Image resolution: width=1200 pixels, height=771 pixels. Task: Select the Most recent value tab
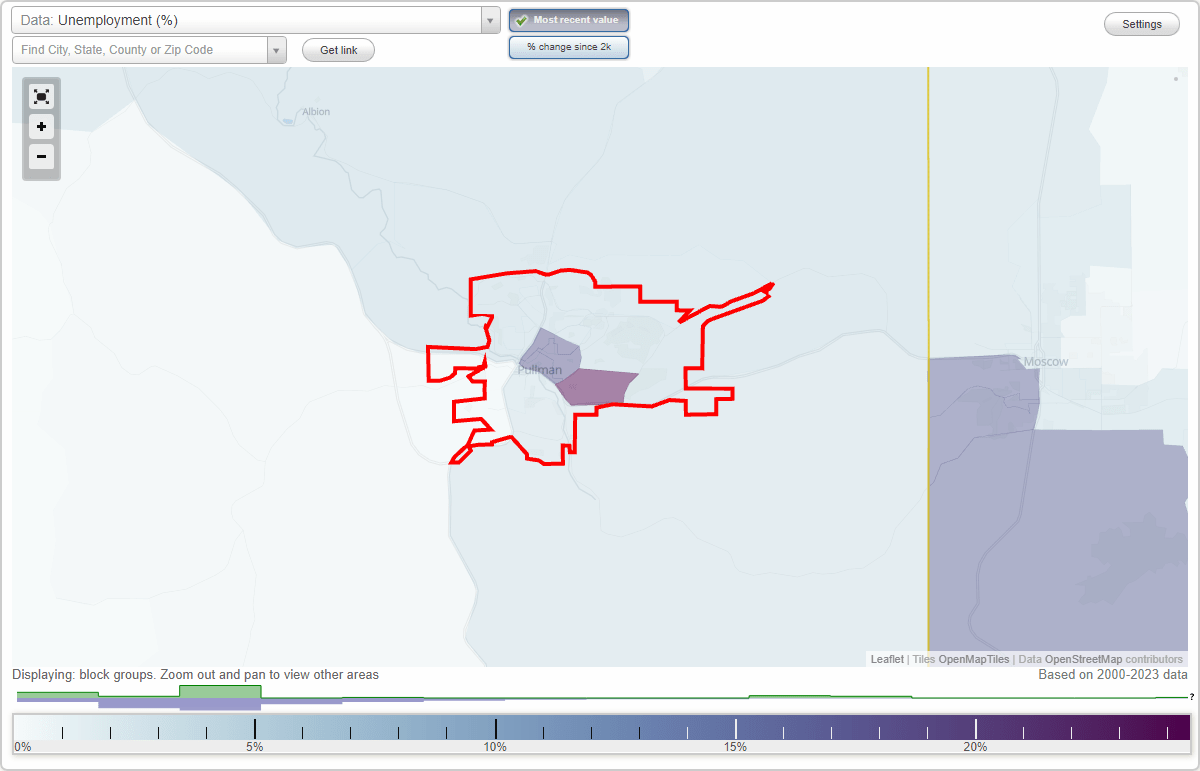tap(569, 20)
